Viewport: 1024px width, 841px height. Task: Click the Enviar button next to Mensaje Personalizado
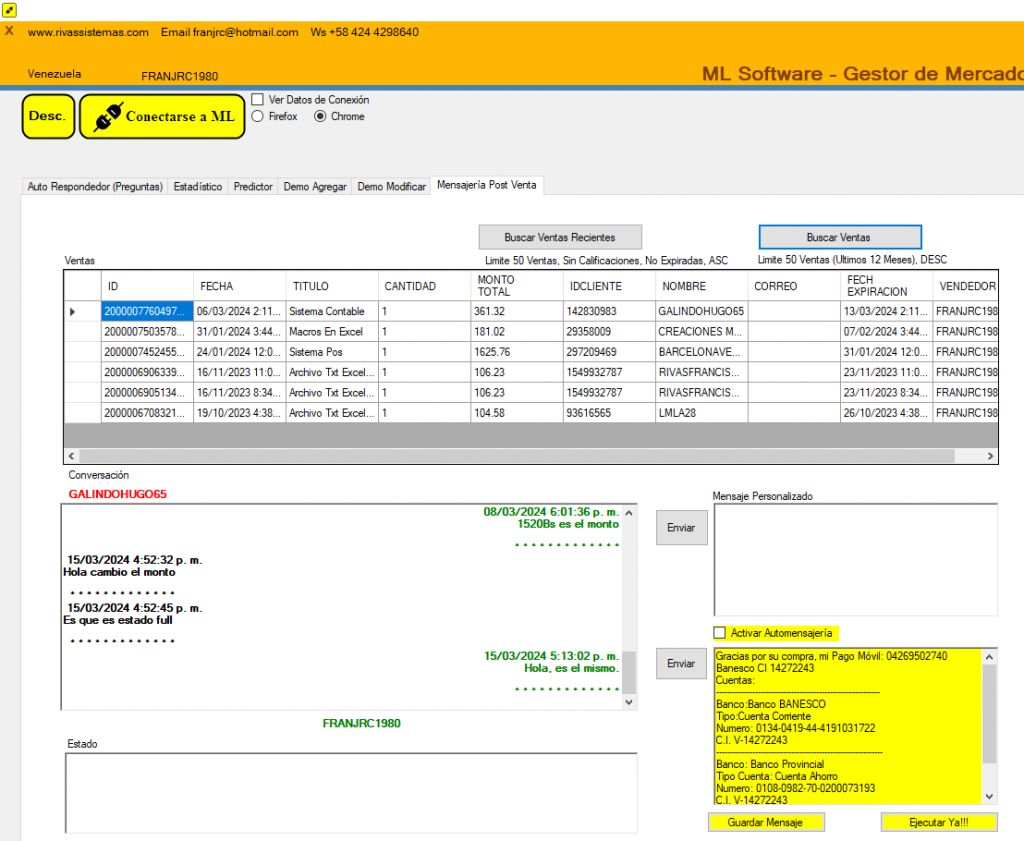[x=681, y=527]
